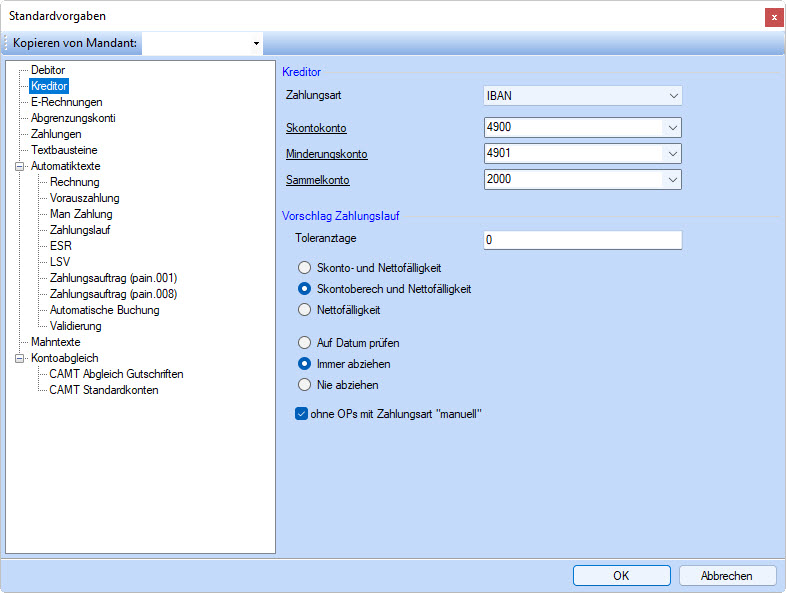Image resolution: width=786 pixels, height=593 pixels.
Task: Open the Sammelkonto 2000 dropdown arrow
Action: [672, 180]
